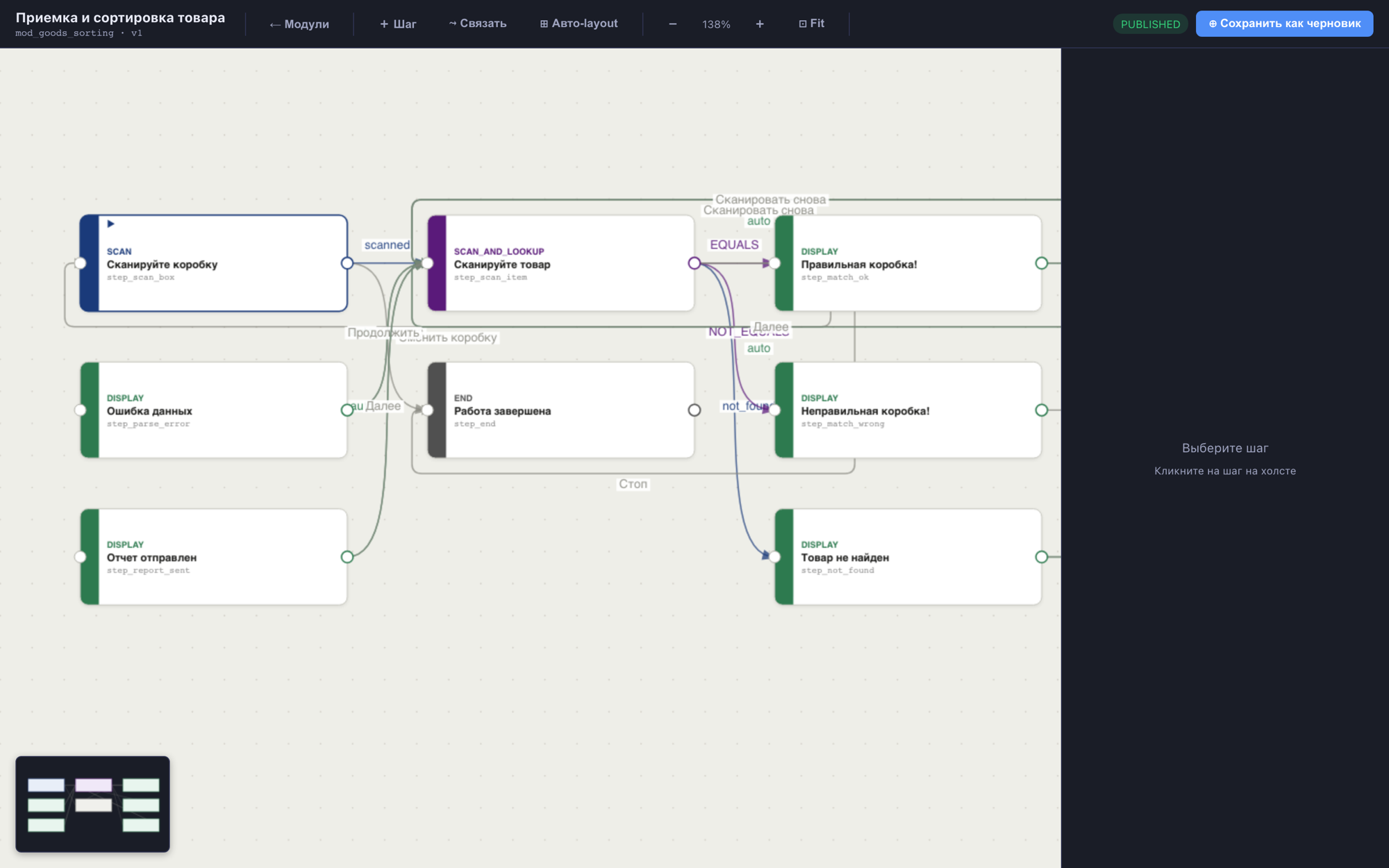Click output port of Работа завершена node
This screenshot has height=868, width=1389.
(694, 410)
